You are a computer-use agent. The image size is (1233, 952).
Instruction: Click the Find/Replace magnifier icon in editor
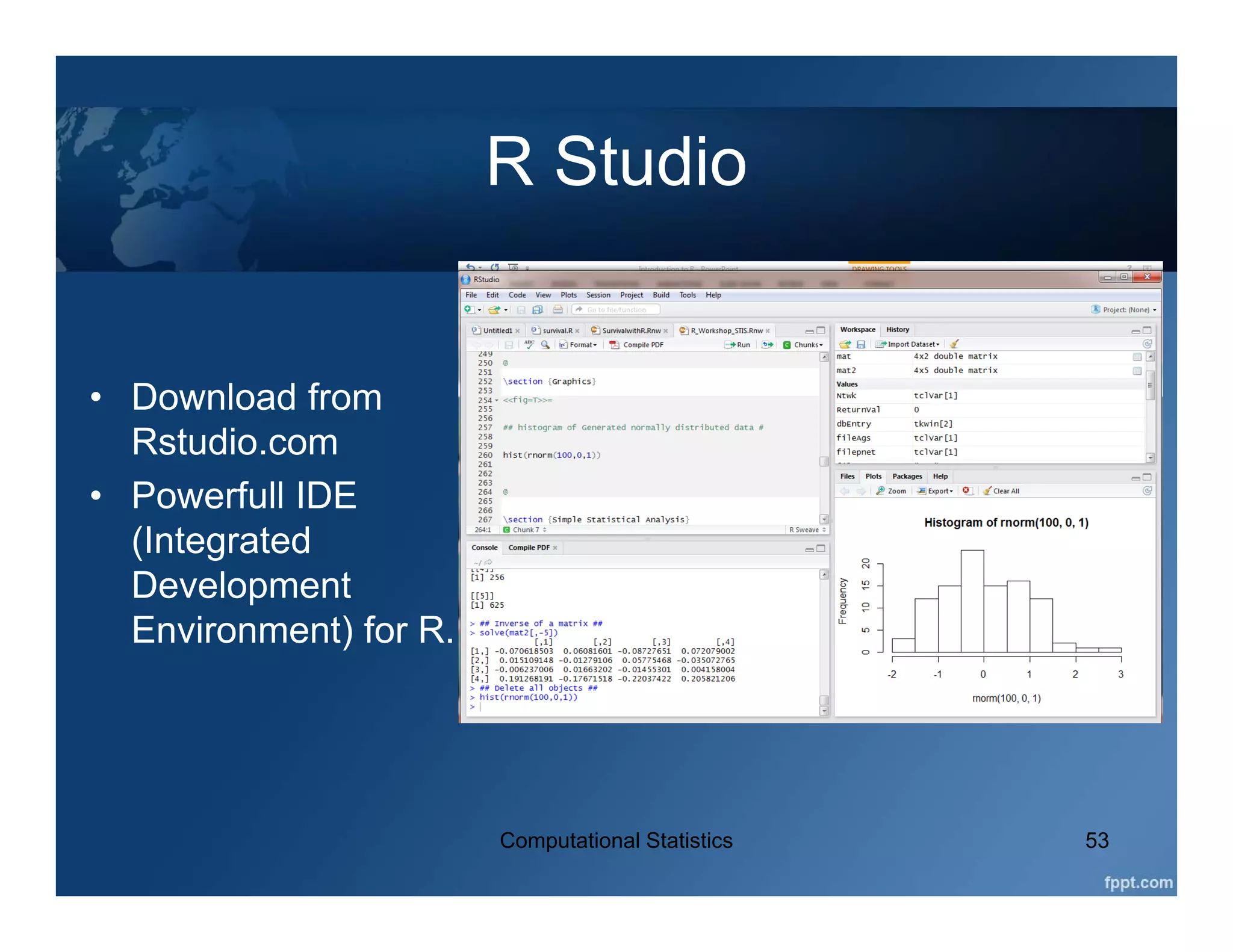pos(545,344)
